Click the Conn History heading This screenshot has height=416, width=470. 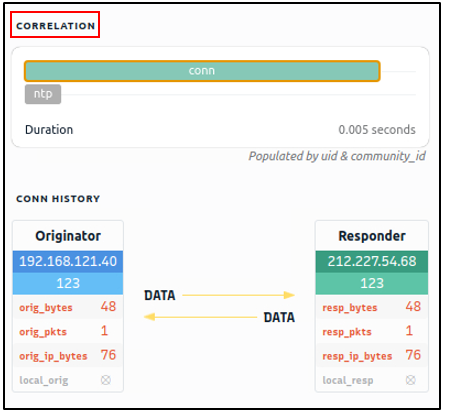coord(58,199)
